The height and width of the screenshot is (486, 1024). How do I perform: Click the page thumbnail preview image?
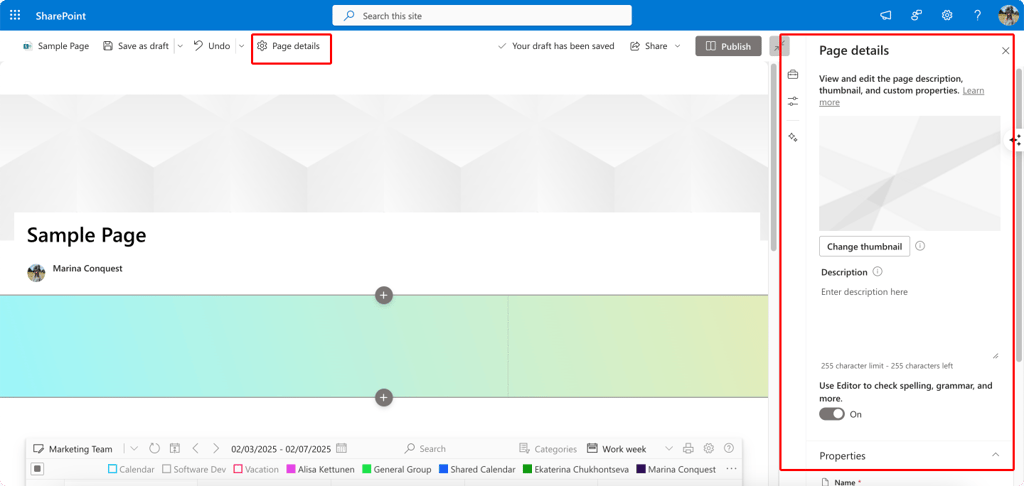click(910, 173)
